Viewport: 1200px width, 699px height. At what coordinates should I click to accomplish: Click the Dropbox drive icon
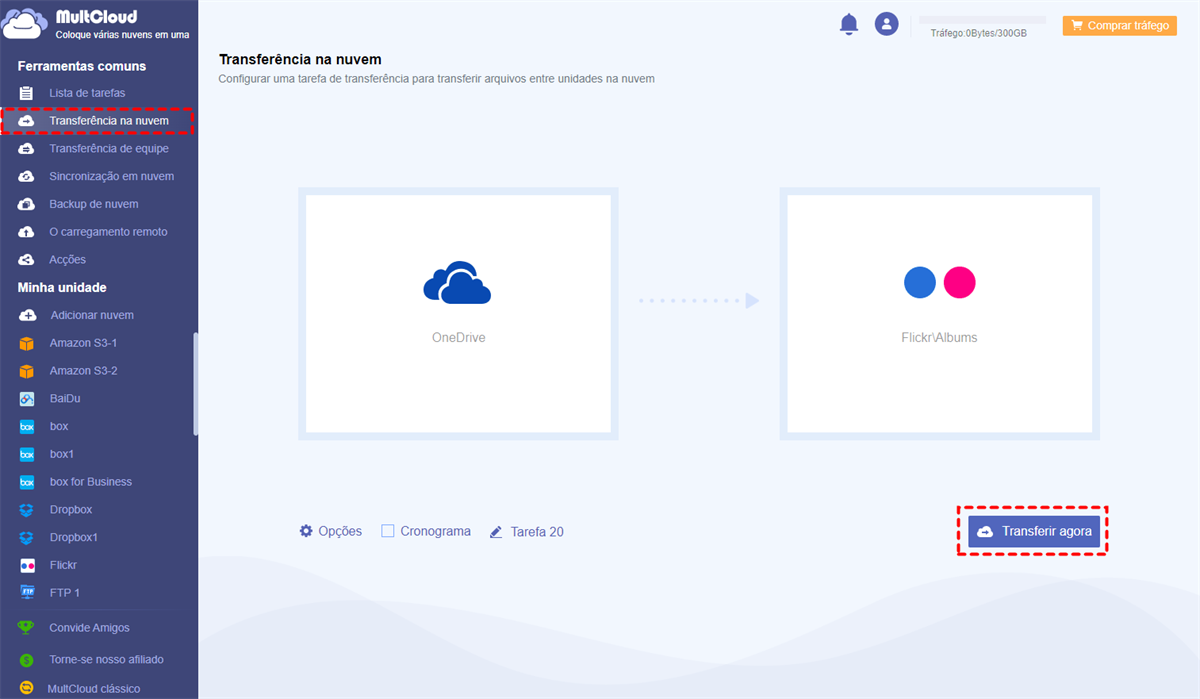(x=27, y=510)
